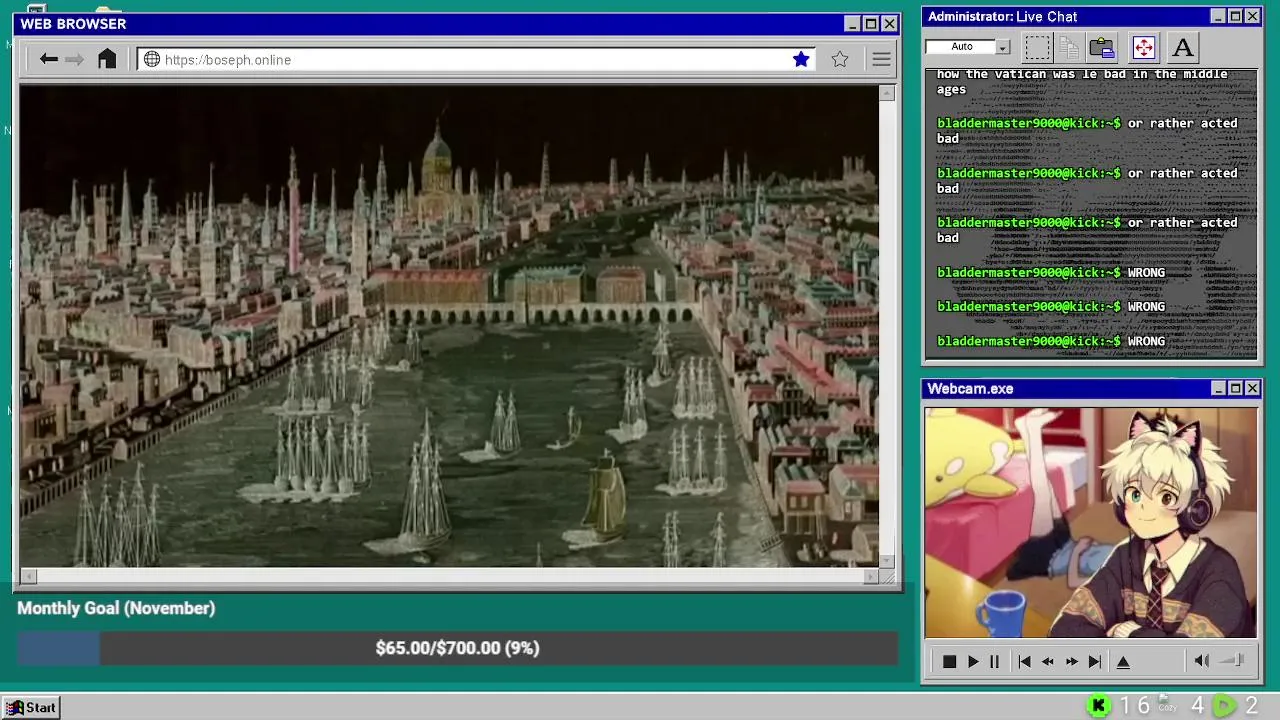Click the 'how the vatican was le bad' message
Image resolution: width=1280 pixels, height=720 pixels.
tap(1082, 81)
